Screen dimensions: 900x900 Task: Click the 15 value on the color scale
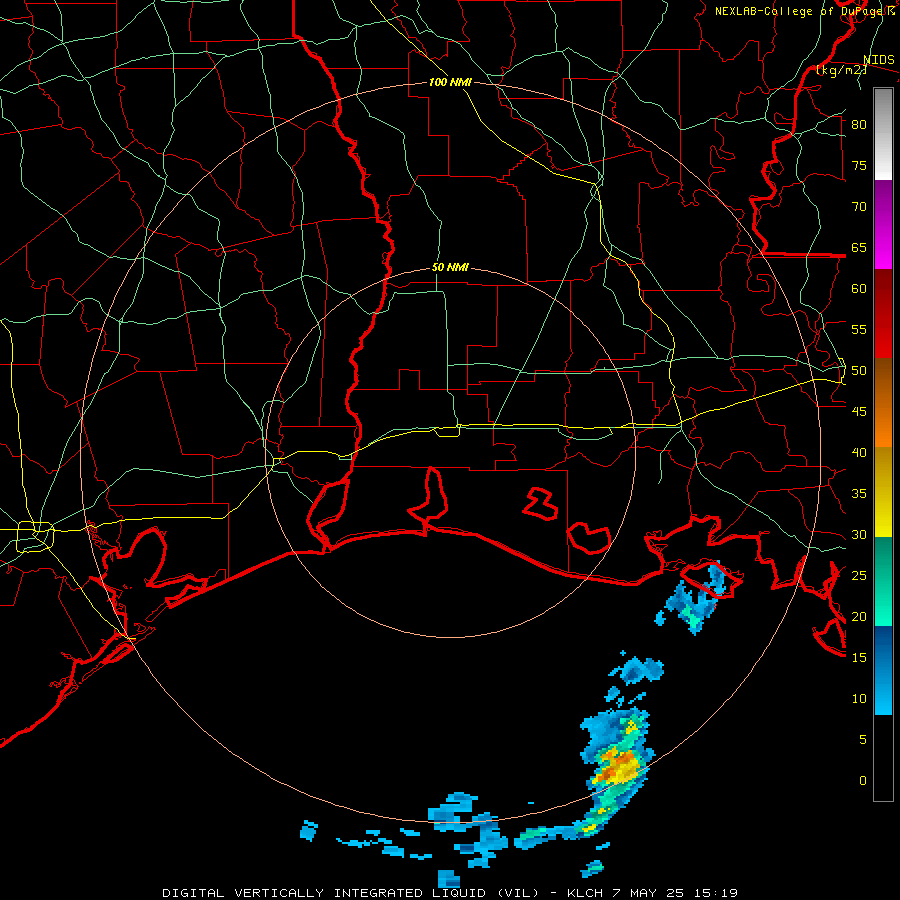click(859, 658)
